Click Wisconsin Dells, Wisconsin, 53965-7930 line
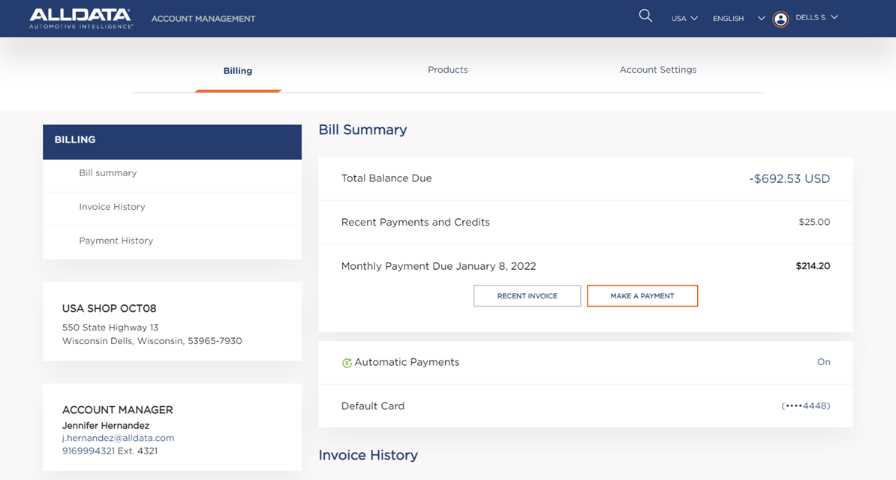The image size is (896, 480). (152, 341)
